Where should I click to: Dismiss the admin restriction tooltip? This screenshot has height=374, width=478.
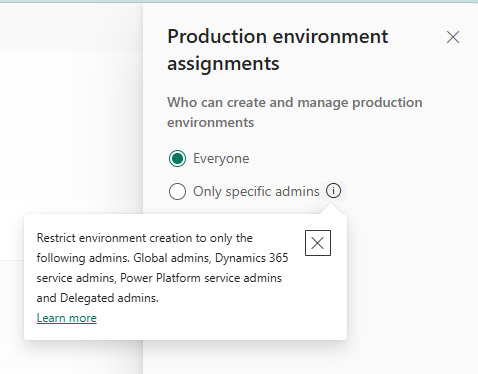(x=318, y=243)
